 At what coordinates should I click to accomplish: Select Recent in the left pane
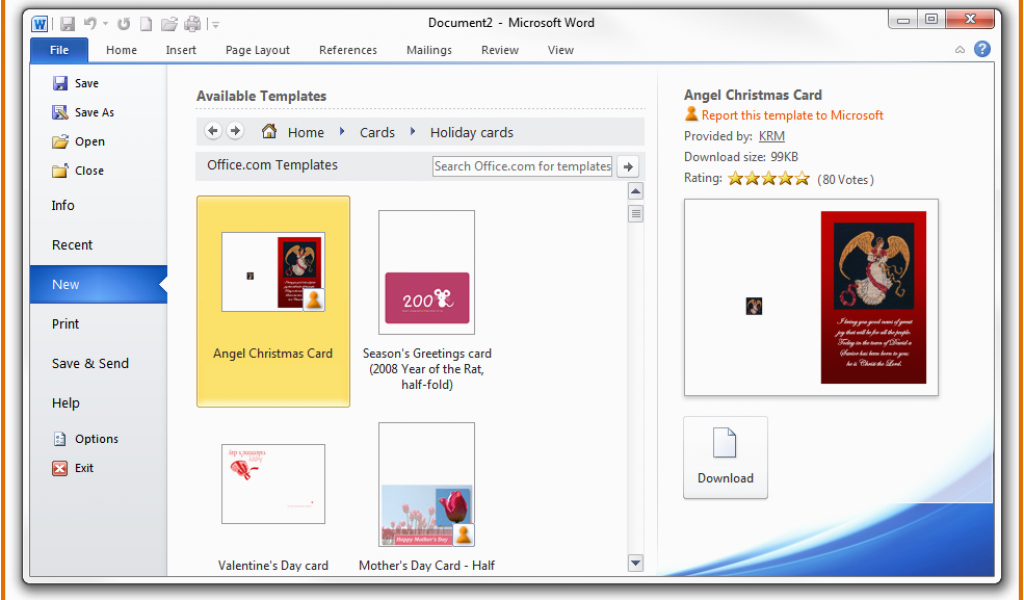(x=72, y=245)
